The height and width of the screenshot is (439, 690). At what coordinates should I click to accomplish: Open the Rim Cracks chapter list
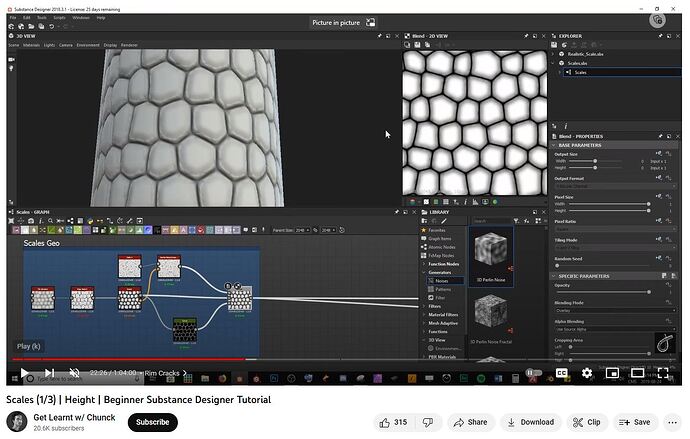[x=165, y=373]
